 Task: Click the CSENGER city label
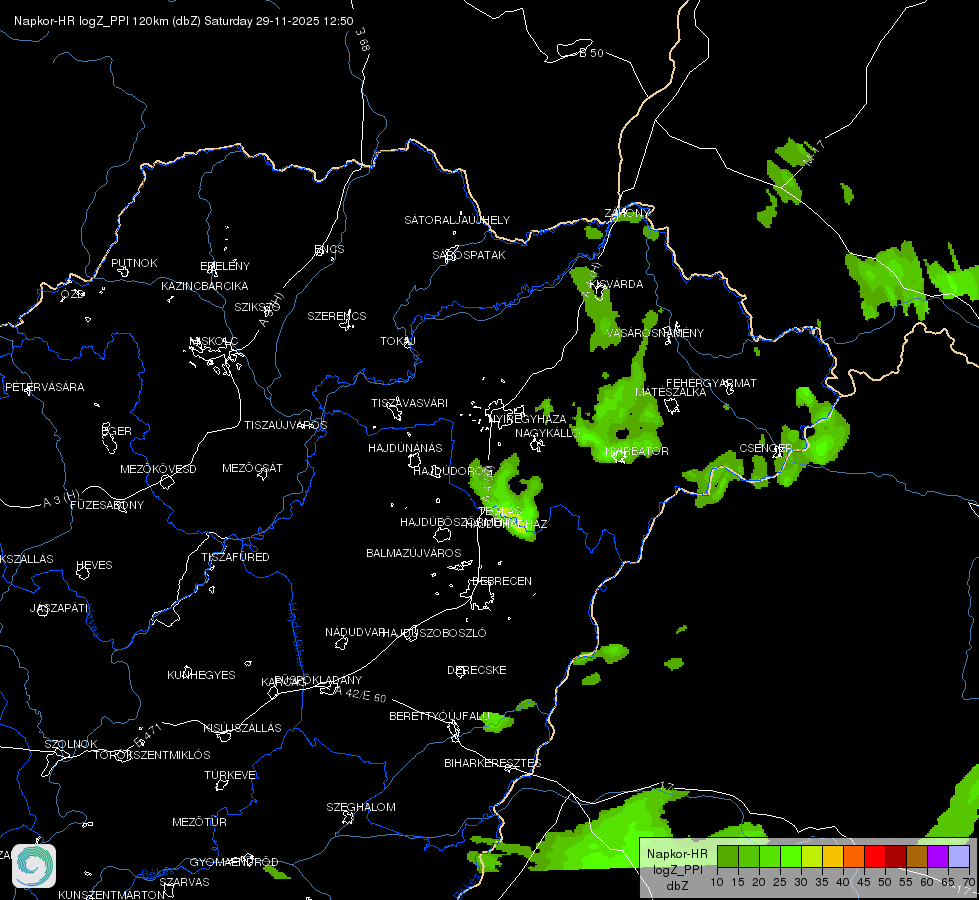tap(765, 448)
